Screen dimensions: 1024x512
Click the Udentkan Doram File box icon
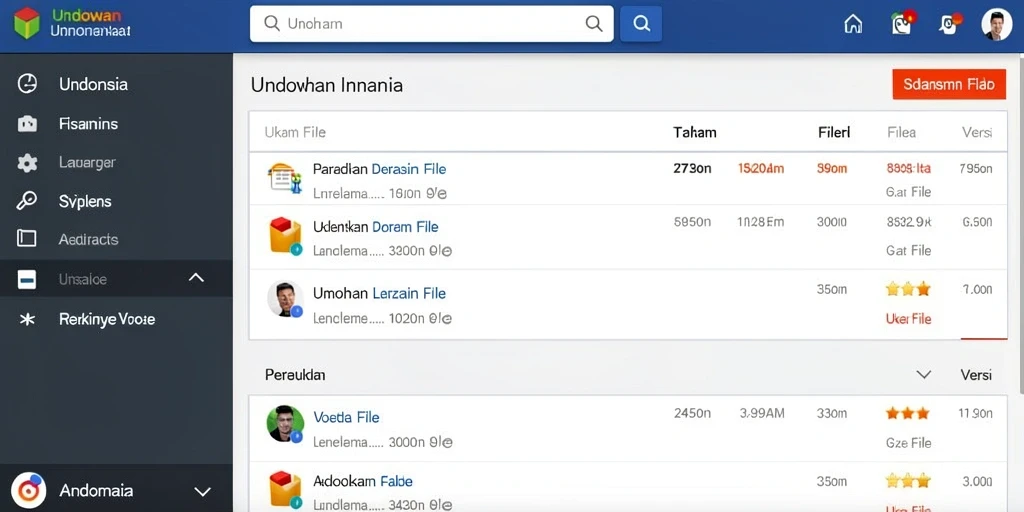[x=285, y=236]
